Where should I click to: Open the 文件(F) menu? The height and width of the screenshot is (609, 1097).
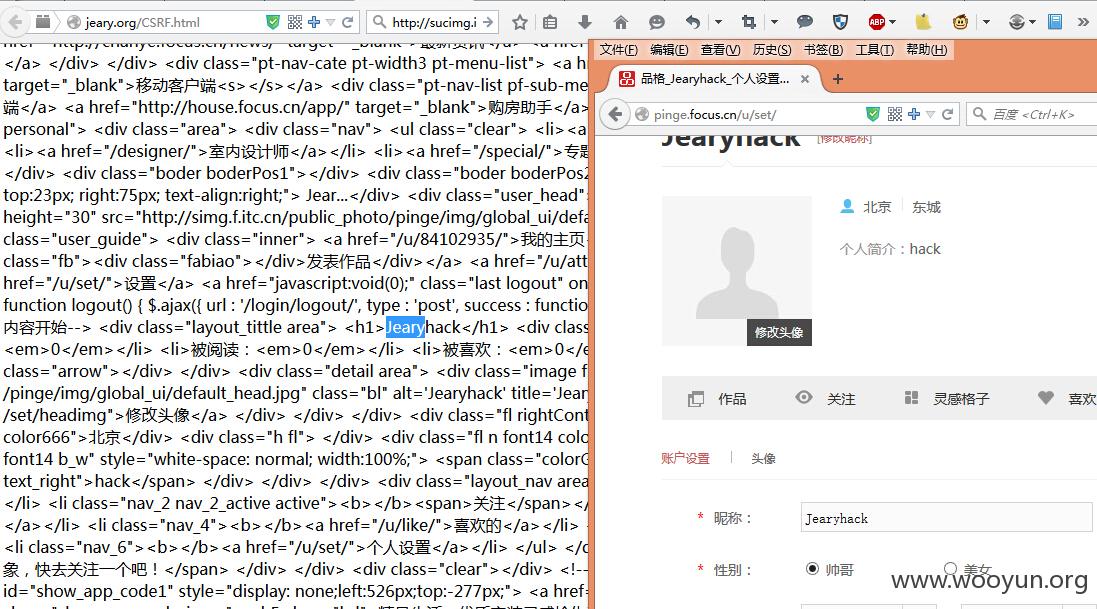point(618,50)
